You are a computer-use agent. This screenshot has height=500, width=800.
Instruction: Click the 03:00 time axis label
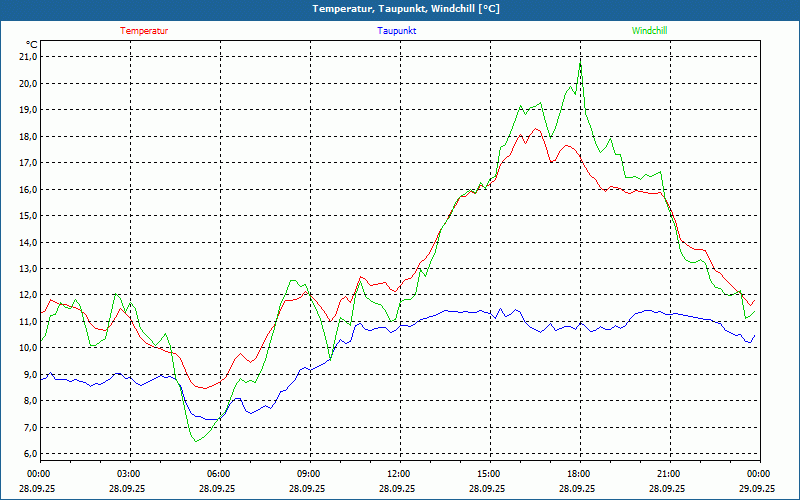tap(129, 474)
